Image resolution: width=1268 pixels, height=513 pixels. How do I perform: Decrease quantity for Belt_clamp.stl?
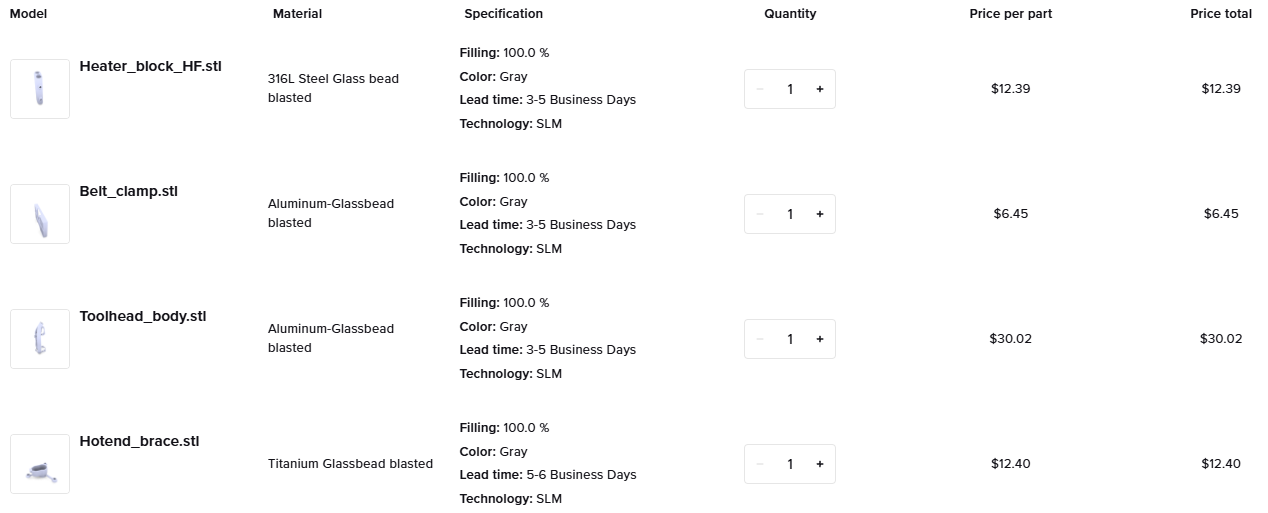click(x=760, y=214)
